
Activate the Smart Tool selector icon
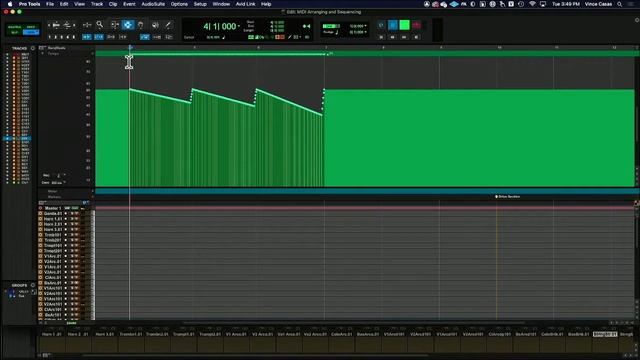128,25
